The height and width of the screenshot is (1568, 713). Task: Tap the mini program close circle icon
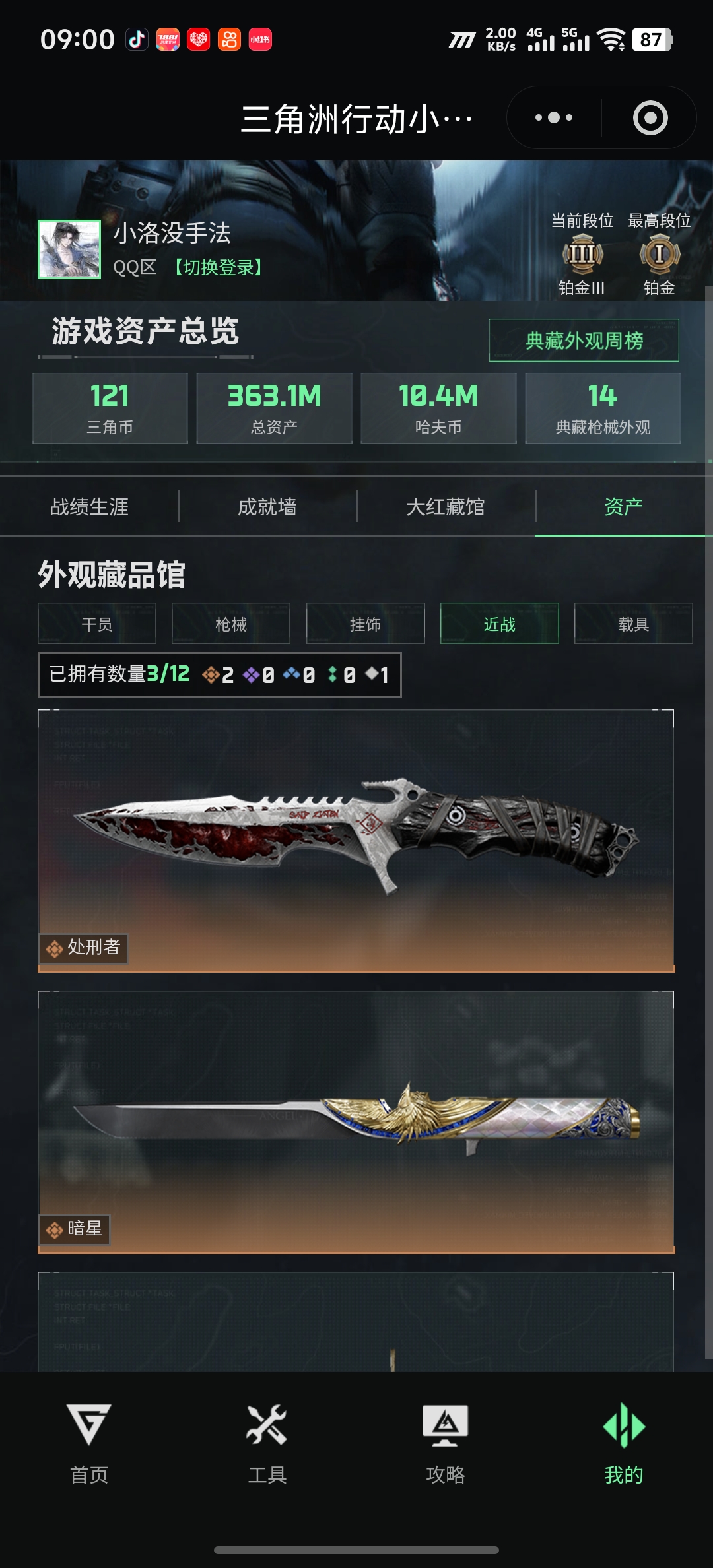point(650,118)
